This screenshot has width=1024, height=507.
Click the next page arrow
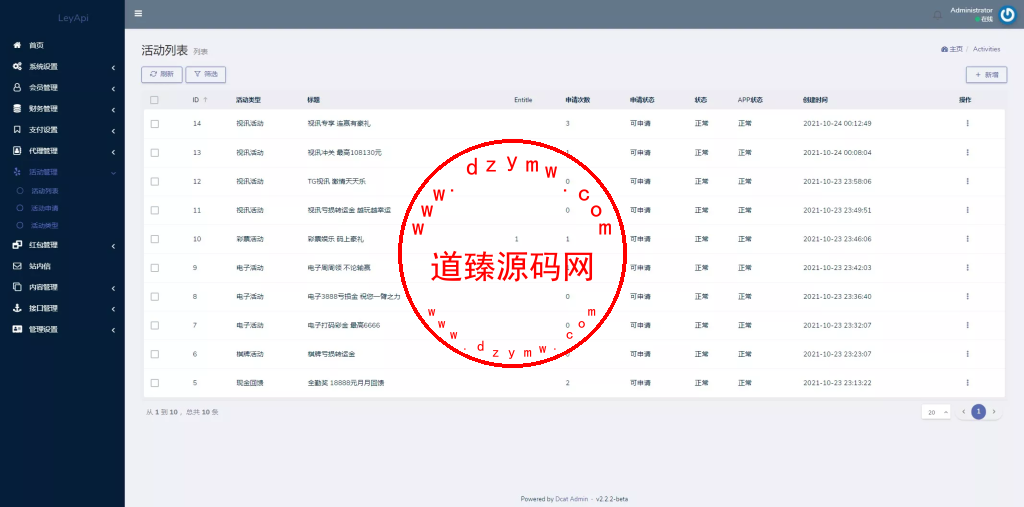(x=994, y=412)
